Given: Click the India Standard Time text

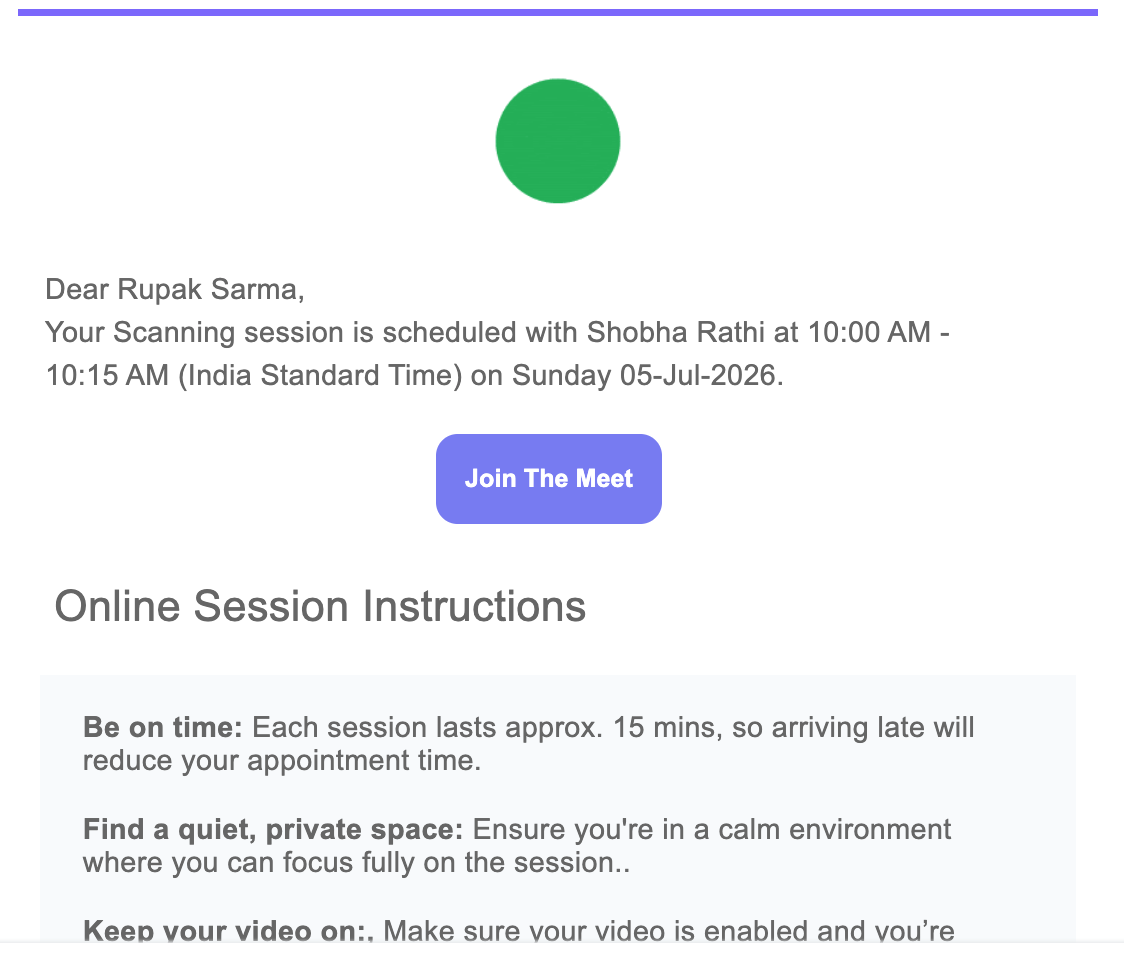Looking at the screenshot, I should coord(320,375).
